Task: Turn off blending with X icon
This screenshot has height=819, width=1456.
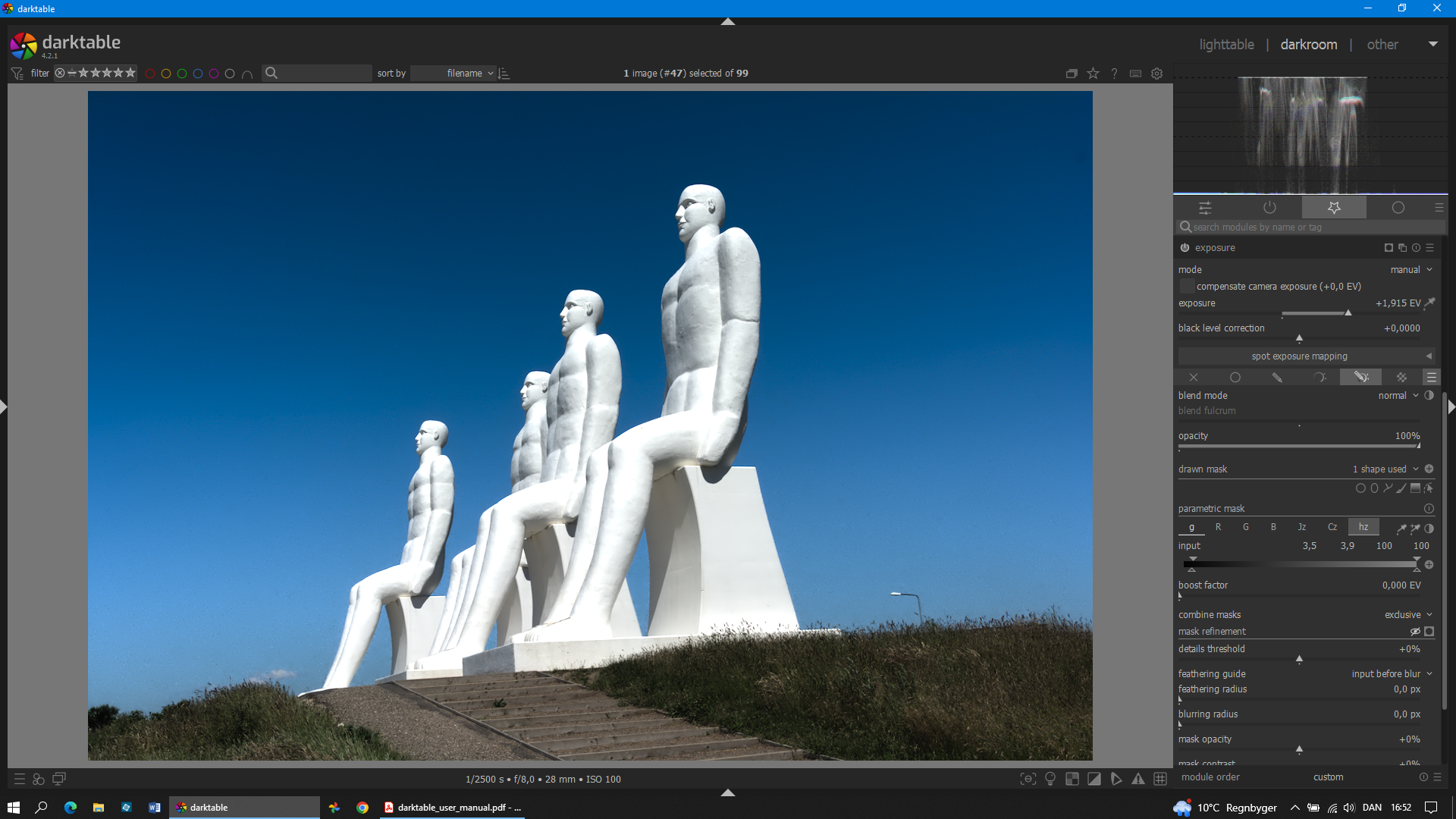Action: coord(1194,377)
